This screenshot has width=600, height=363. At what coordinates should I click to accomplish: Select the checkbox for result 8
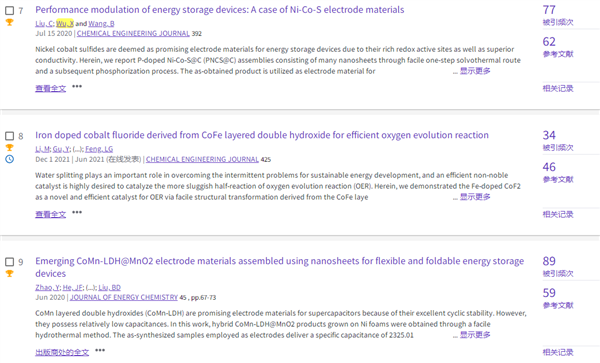point(10,136)
